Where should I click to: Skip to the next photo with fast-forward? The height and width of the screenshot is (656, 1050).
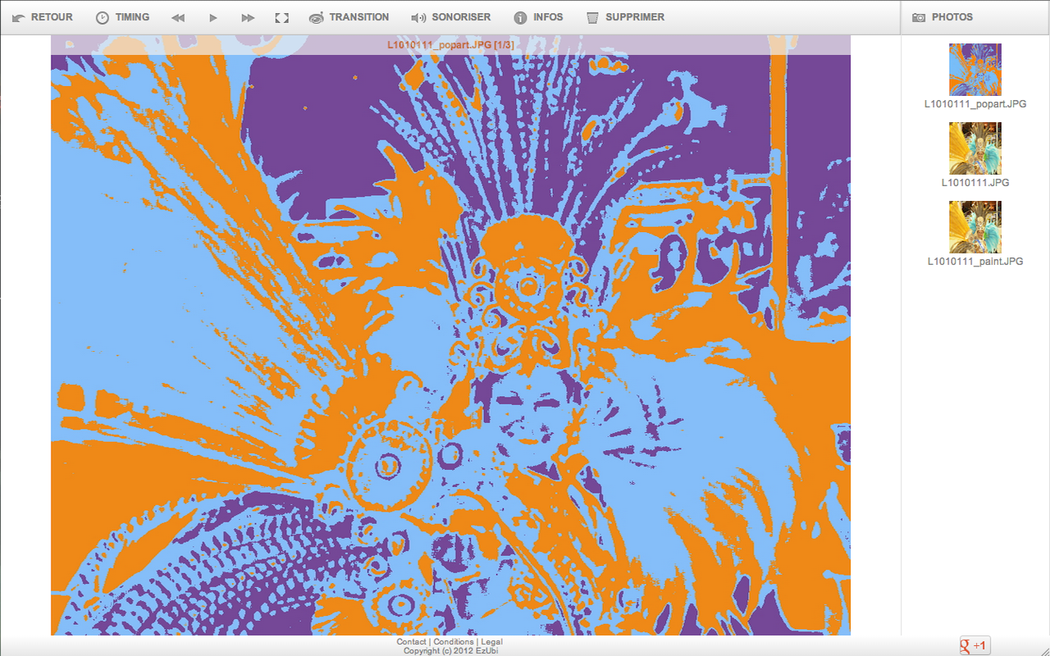pos(248,18)
